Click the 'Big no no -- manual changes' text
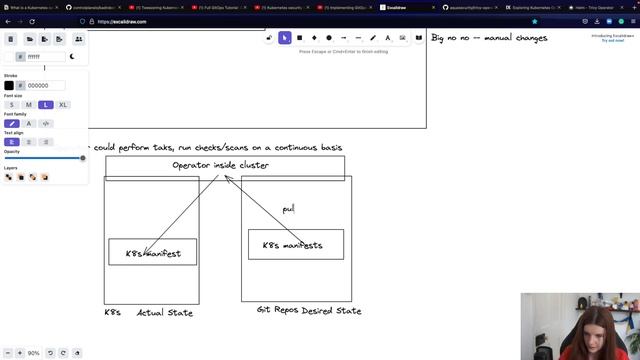The height and width of the screenshot is (360, 640). click(x=489, y=38)
